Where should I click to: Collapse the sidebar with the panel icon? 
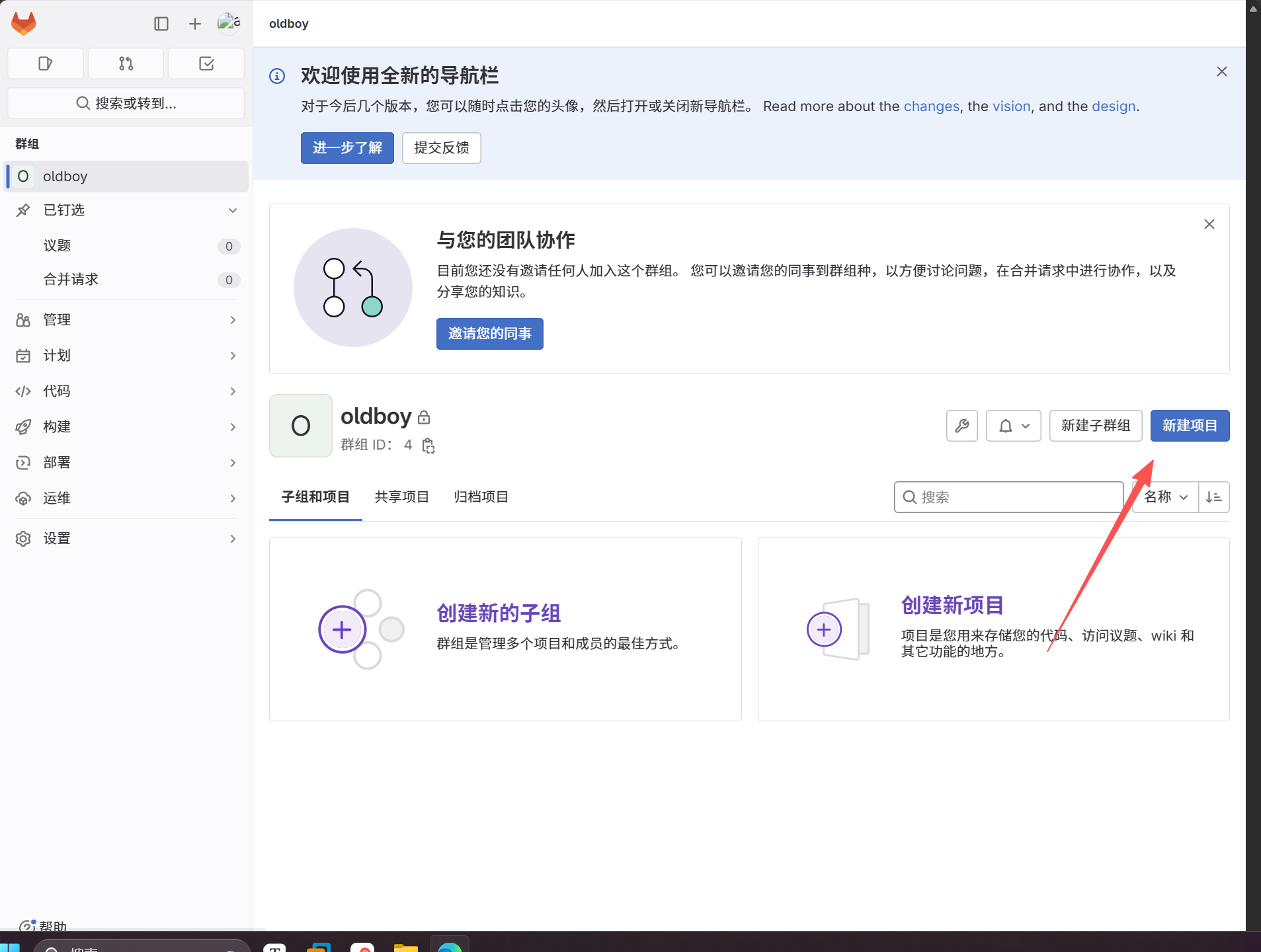pos(161,24)
